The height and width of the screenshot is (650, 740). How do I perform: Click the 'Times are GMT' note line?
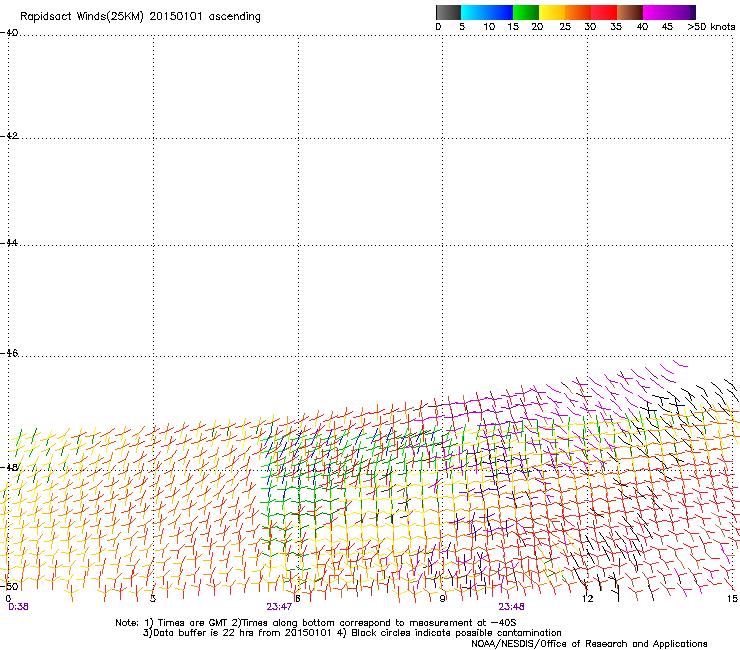tap(316, 623)
